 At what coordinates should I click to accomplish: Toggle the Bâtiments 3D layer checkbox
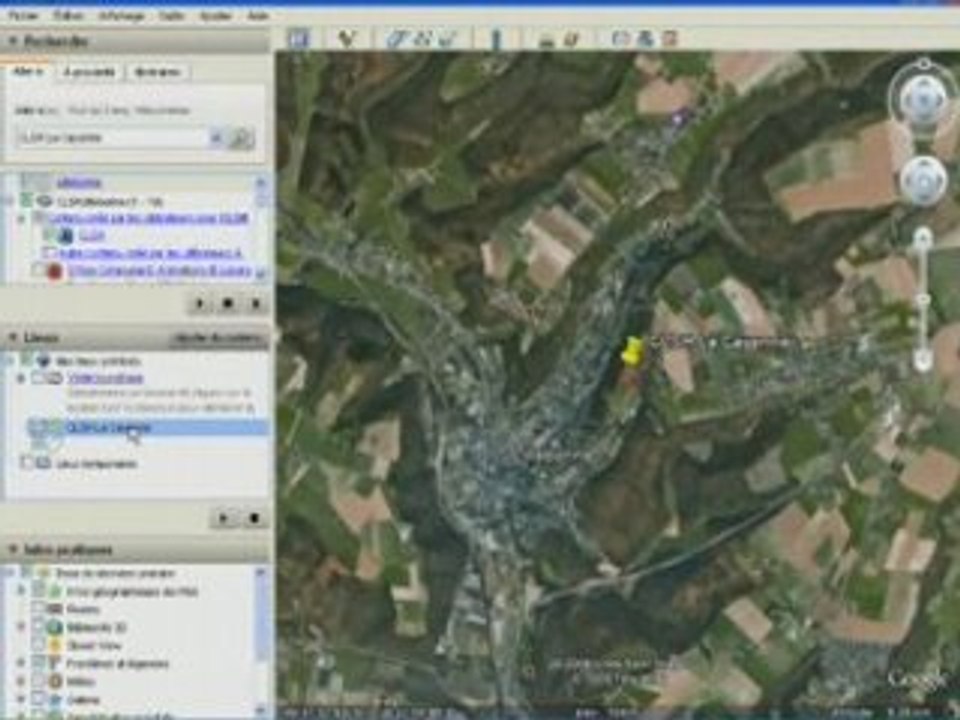[x=37, y=627]
